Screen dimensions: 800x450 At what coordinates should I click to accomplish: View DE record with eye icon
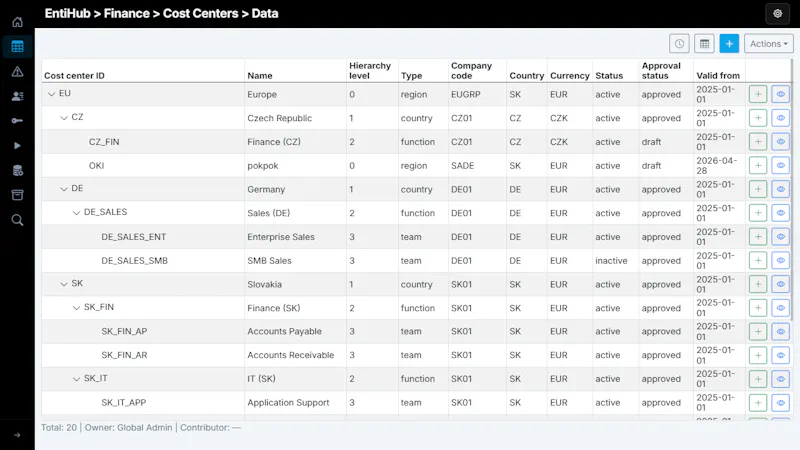pos(781,189)
